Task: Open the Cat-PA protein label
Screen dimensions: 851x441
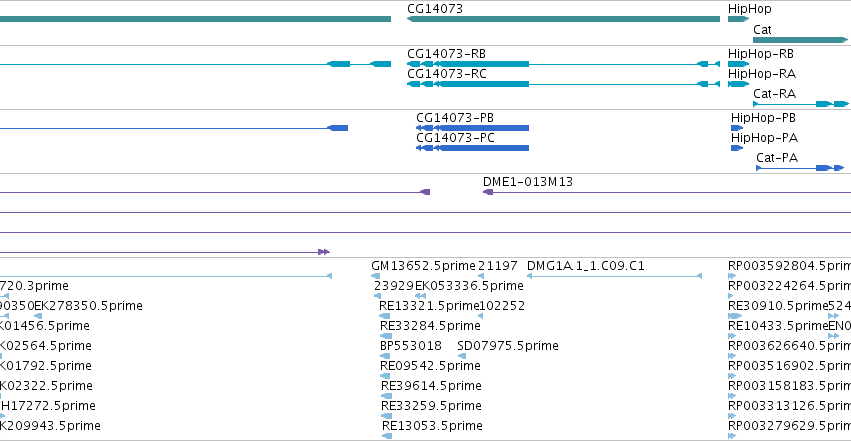Action: coord(777,158)
